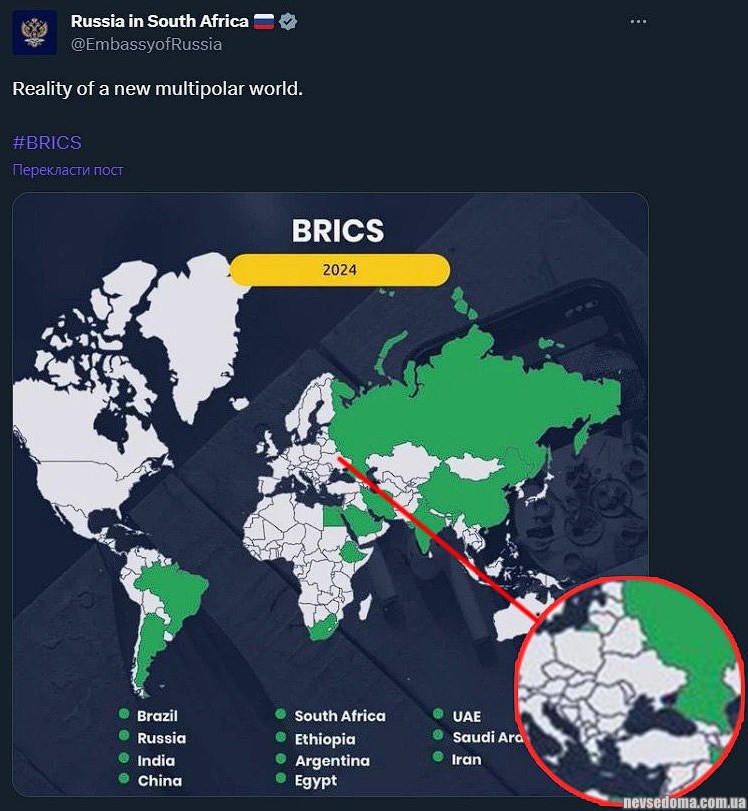748x811 pixels.
Task: Open the three-dot more options menu
Action: [637, 22]
